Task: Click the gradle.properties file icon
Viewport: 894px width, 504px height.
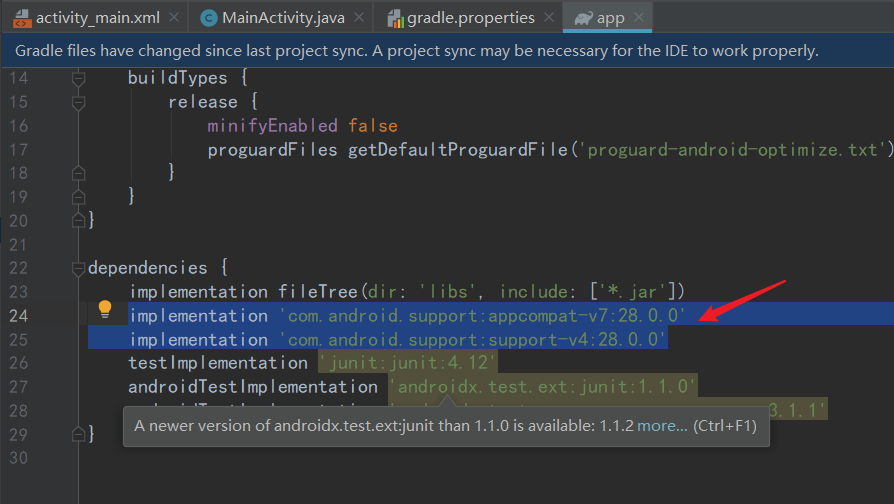Action: pos(395,19)
